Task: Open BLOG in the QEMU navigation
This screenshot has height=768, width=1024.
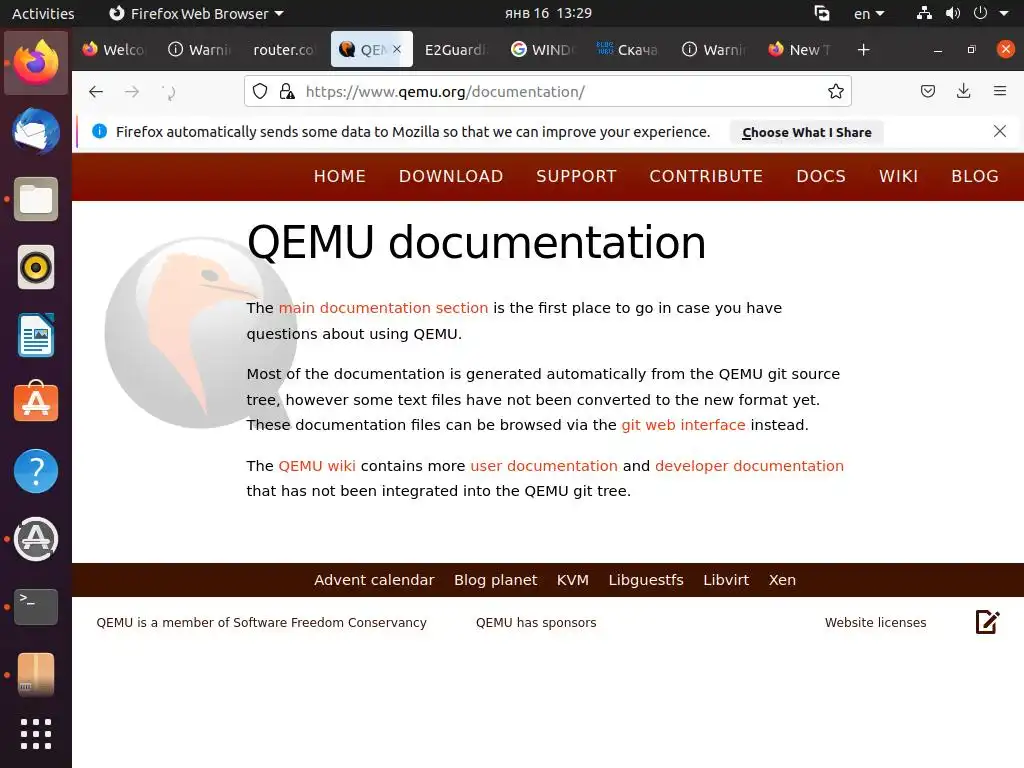Action: tap(975, 176)
